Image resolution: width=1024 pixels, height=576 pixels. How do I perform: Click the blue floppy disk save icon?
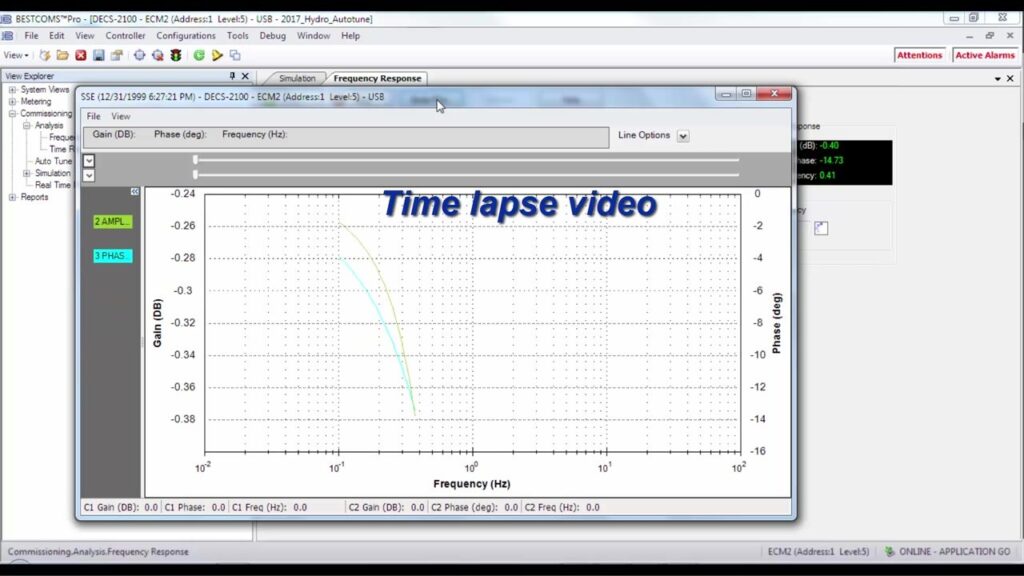pyautogui.click(x=99, y=55)
